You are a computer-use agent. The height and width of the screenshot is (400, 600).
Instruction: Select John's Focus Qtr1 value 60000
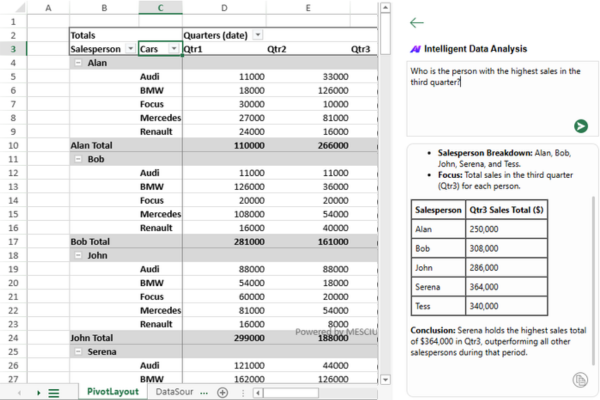point(224,297)
